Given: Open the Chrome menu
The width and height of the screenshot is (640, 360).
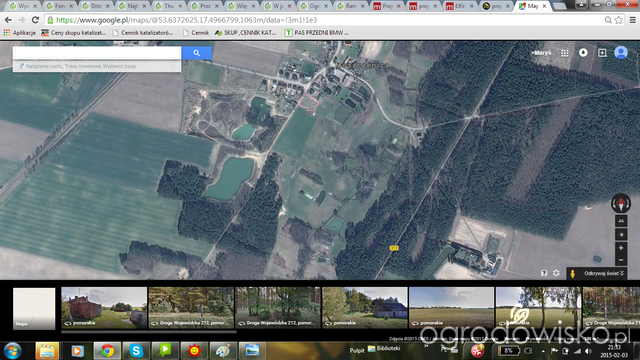Looking at the screenshot, I should click(x=633, y=20).
